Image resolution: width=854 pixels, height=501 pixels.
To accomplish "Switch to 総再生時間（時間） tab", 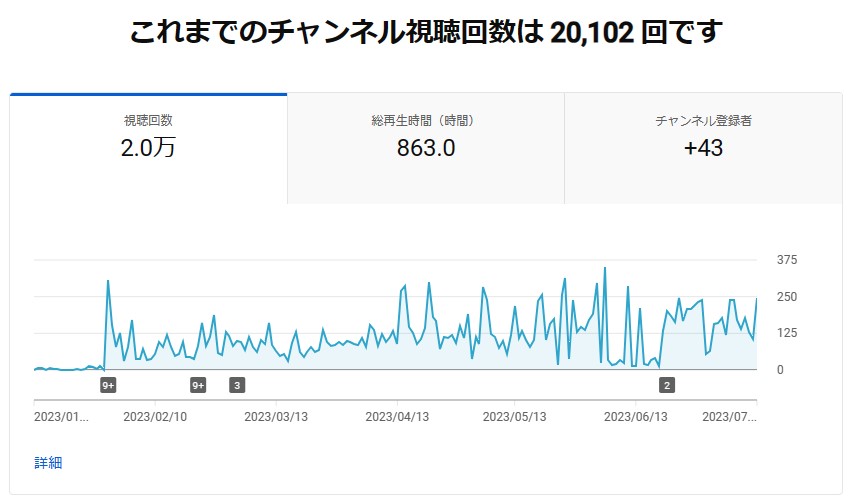I will pyautogui.click(x=426, y=149).
